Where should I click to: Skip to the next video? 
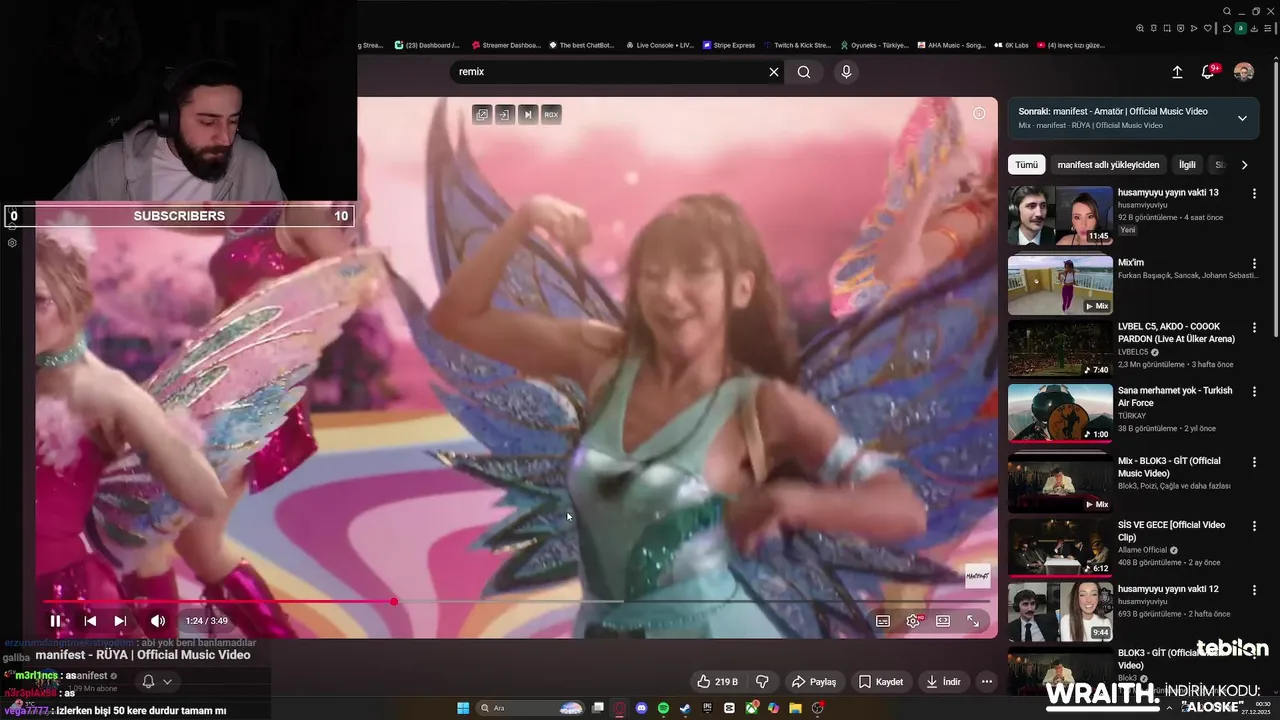tap(120, 621)
